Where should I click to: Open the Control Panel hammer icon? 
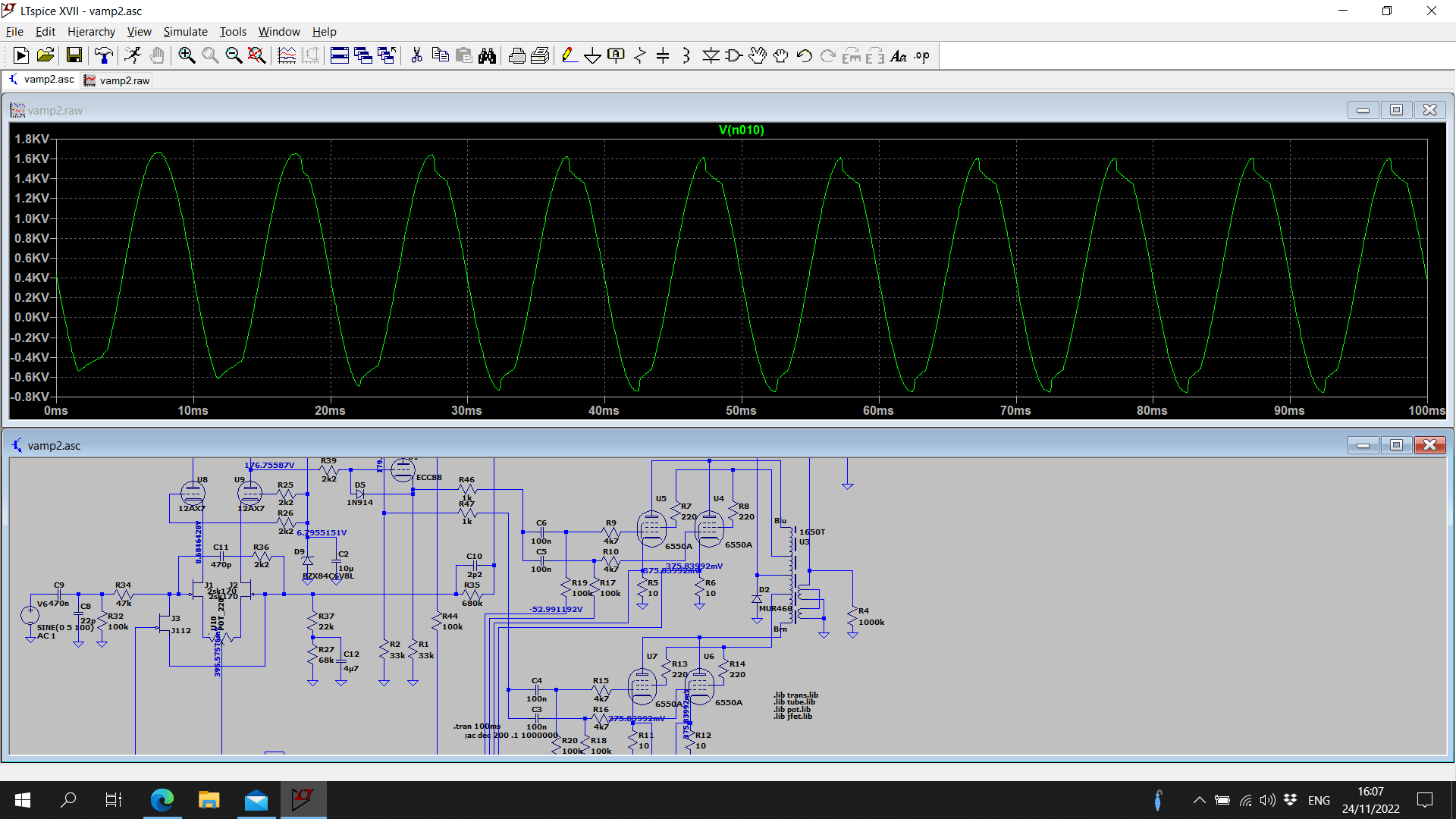click(x=104, y=55)
